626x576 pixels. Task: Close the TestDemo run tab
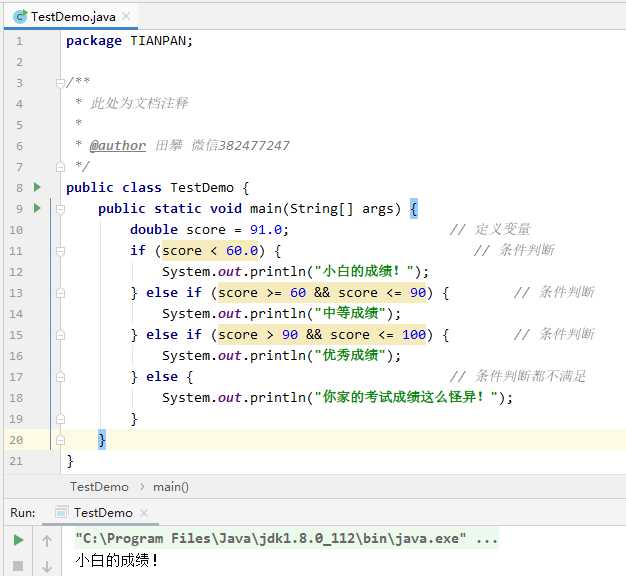(144, 513)
